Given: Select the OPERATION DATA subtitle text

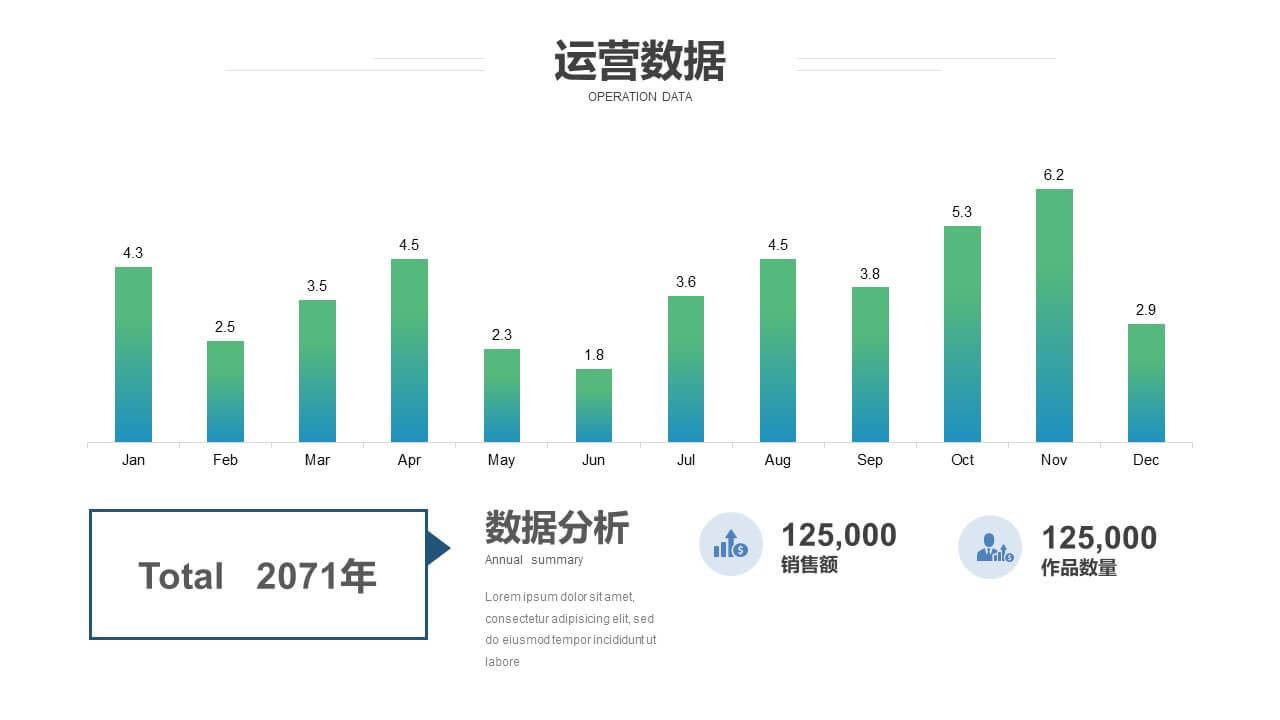Looking at the screenshot, I should [x=640, y=97].
